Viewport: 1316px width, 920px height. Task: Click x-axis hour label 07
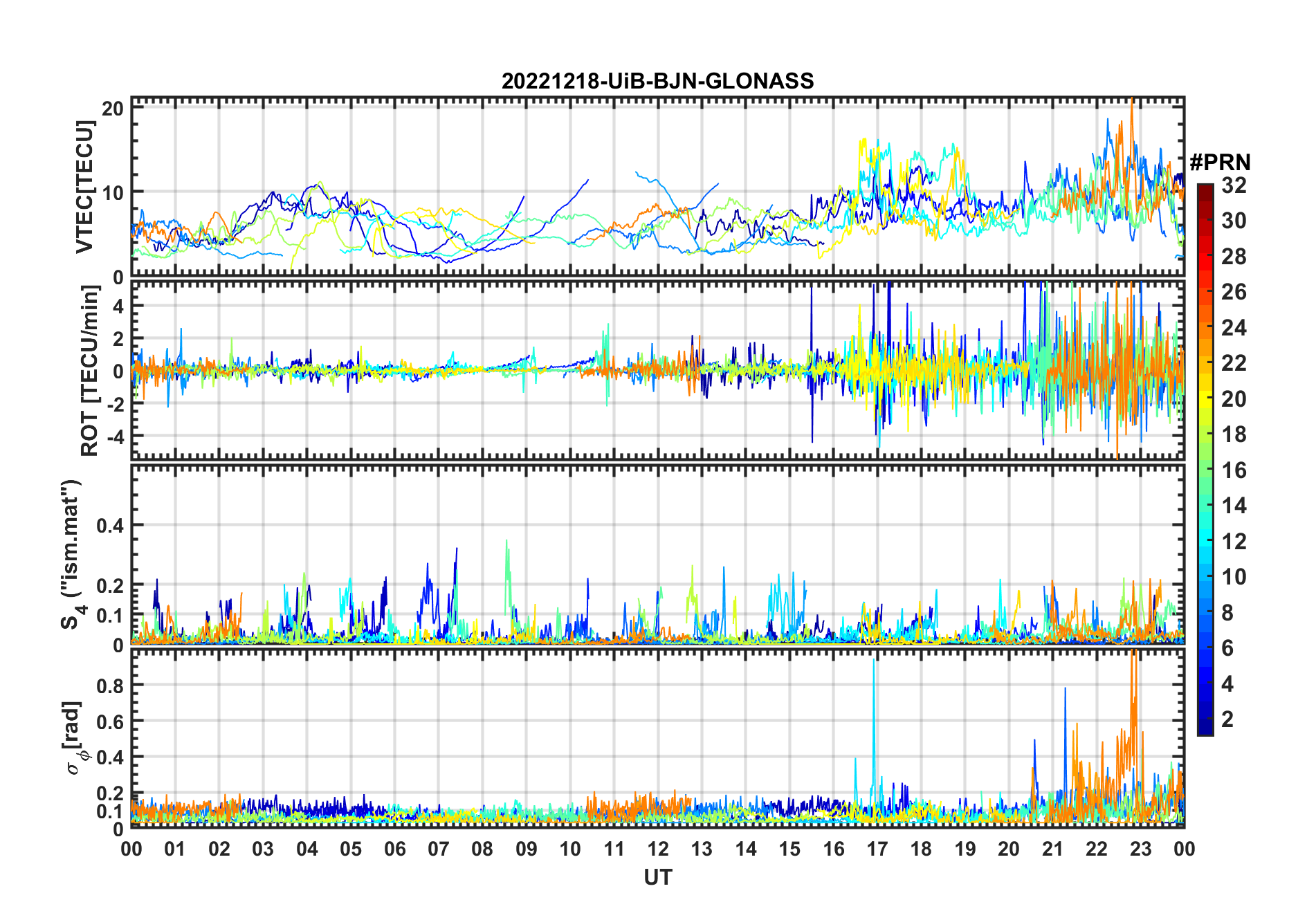(439, 849)
